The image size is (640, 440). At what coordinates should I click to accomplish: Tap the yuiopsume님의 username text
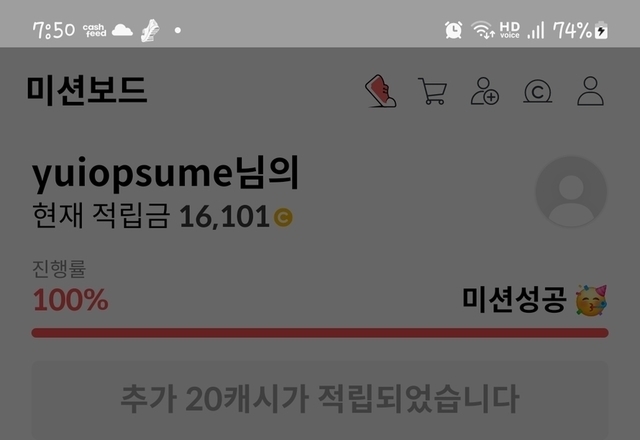166,173
